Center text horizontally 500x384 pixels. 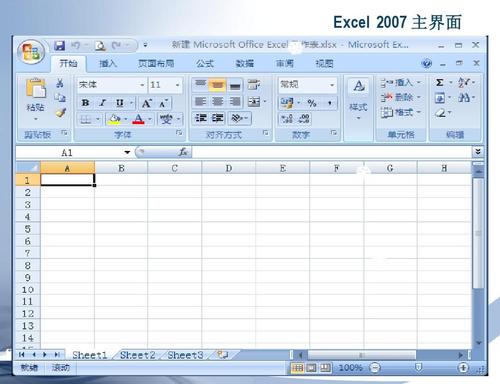pos(217,102)
